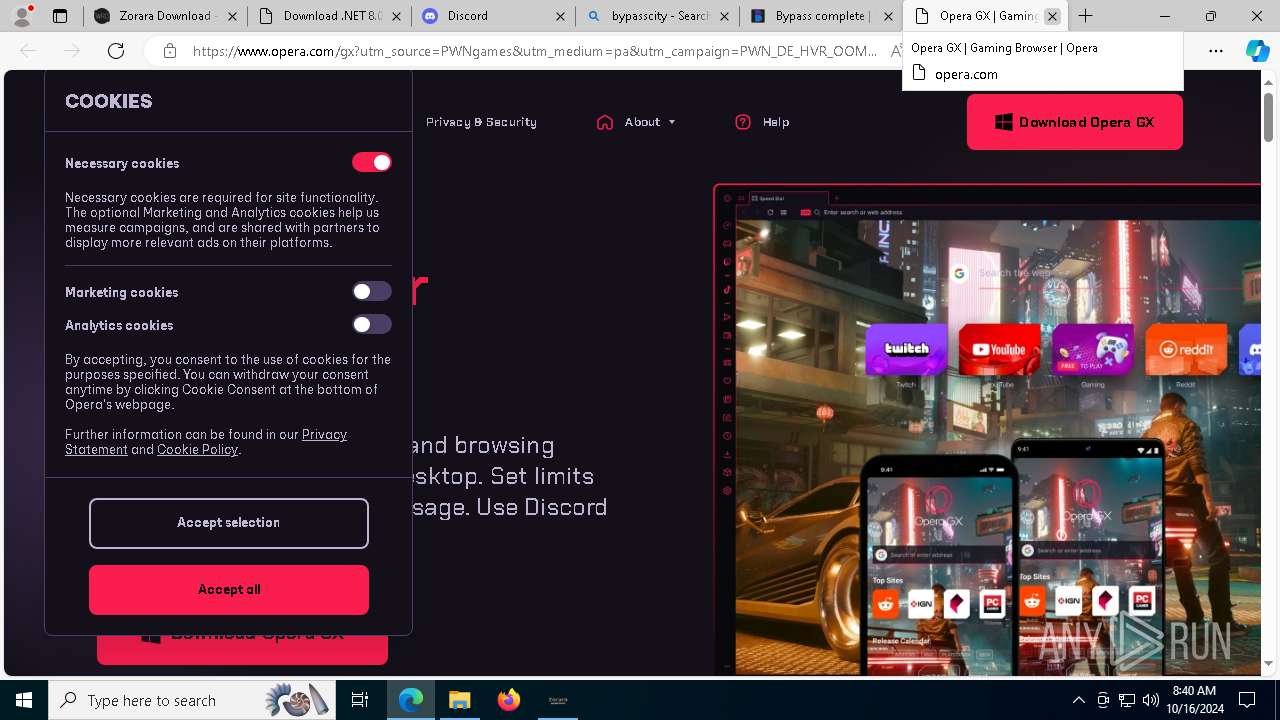Expand the About menu
This screenshot has height=720, width=1280.
pos(636,122)
